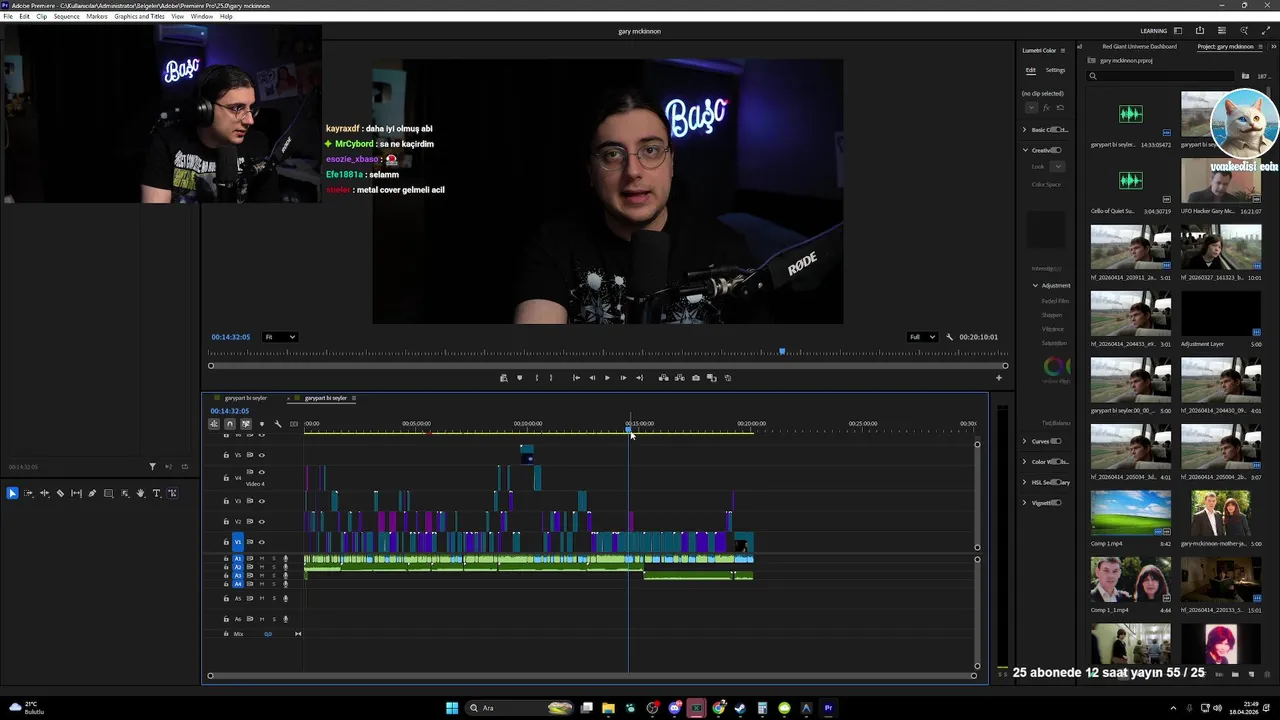The image size is (1280, 720).
Task: Enable voice-over record on A5
Action: pyautogui.click(x=285, y=598)
